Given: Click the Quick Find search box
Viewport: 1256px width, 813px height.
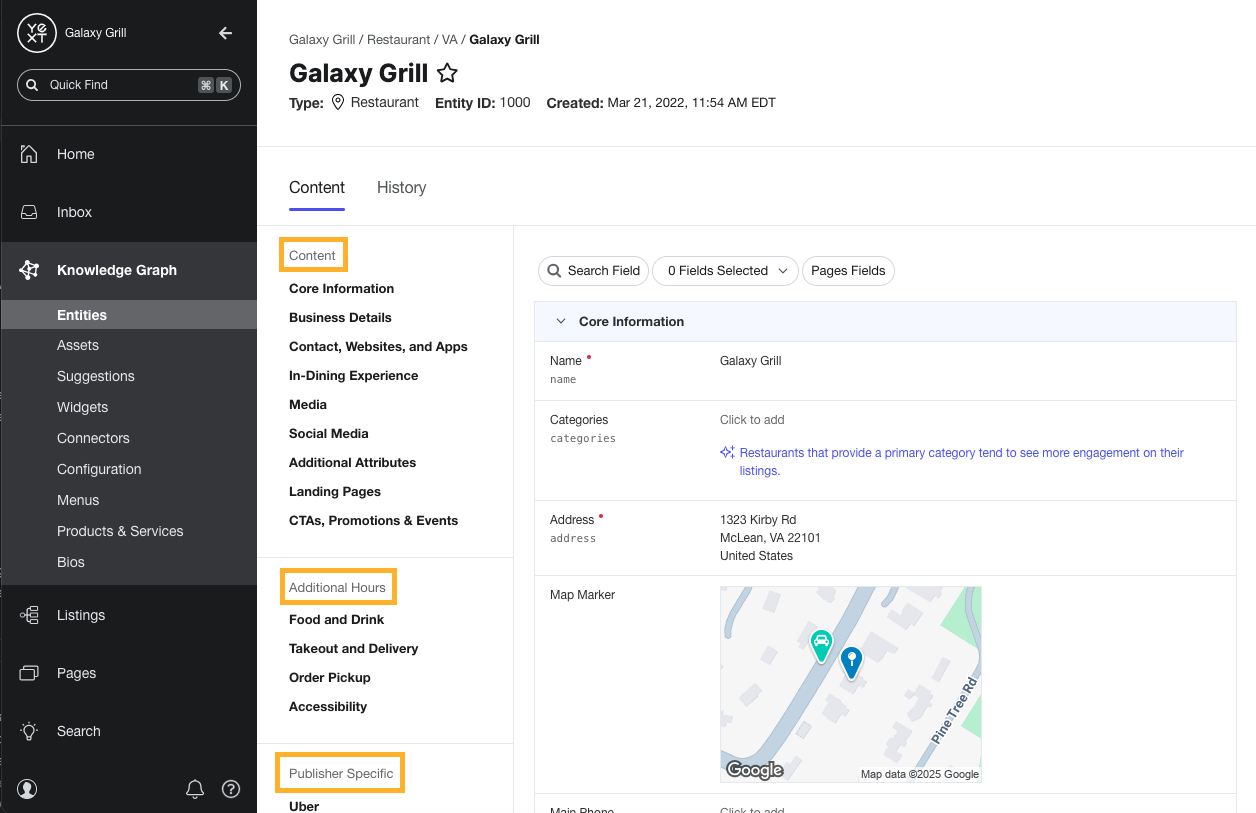Looking at the screenshot, I should point(128,85).
